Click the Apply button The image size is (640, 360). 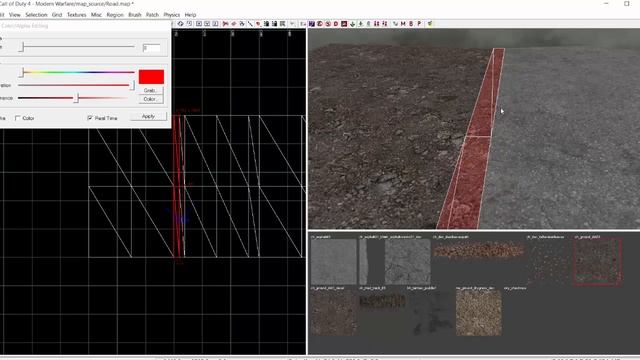[x=148, y=116]
